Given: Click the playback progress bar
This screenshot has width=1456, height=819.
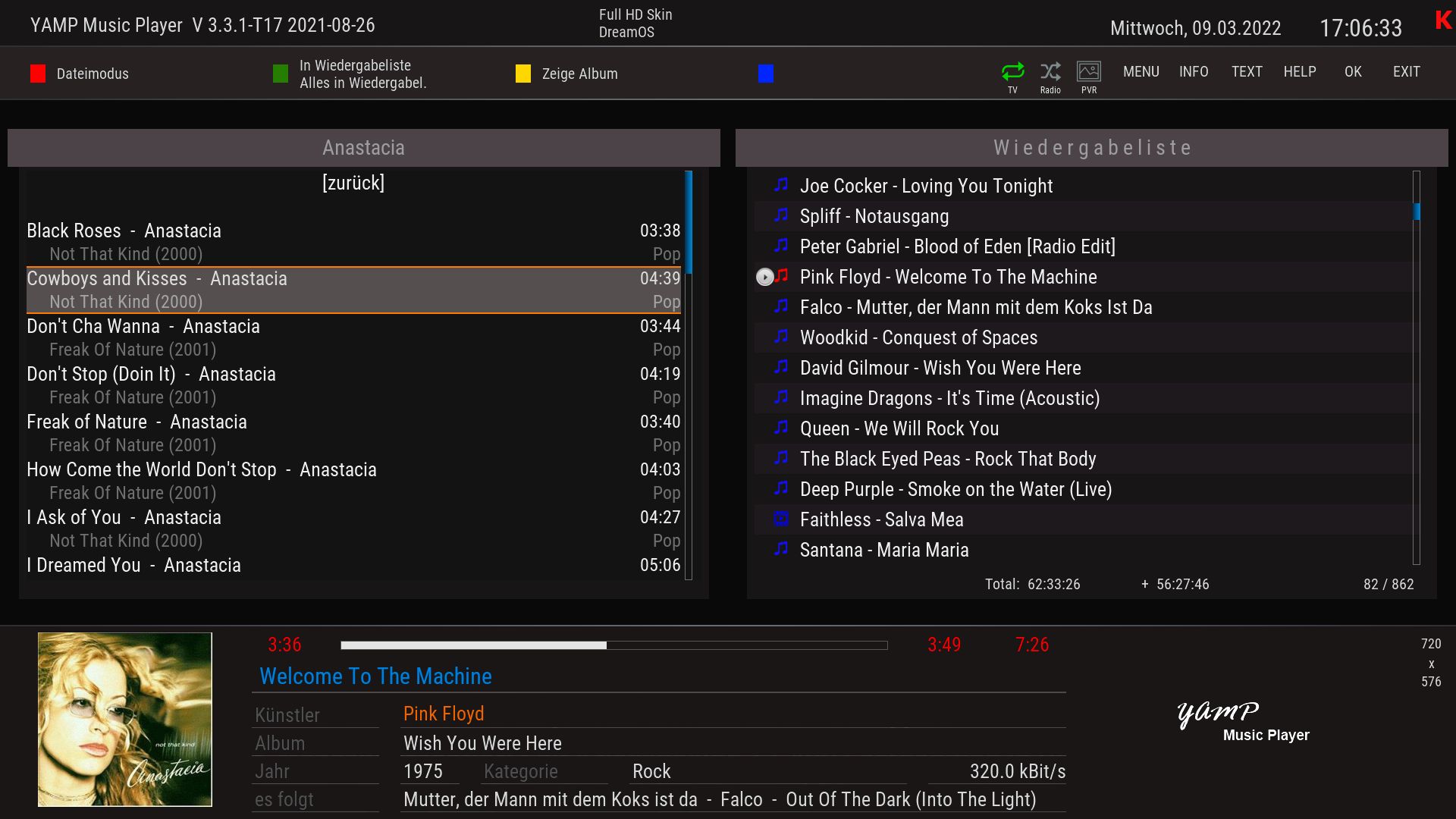Looking at the screenshot, I should tap(613, 645).
